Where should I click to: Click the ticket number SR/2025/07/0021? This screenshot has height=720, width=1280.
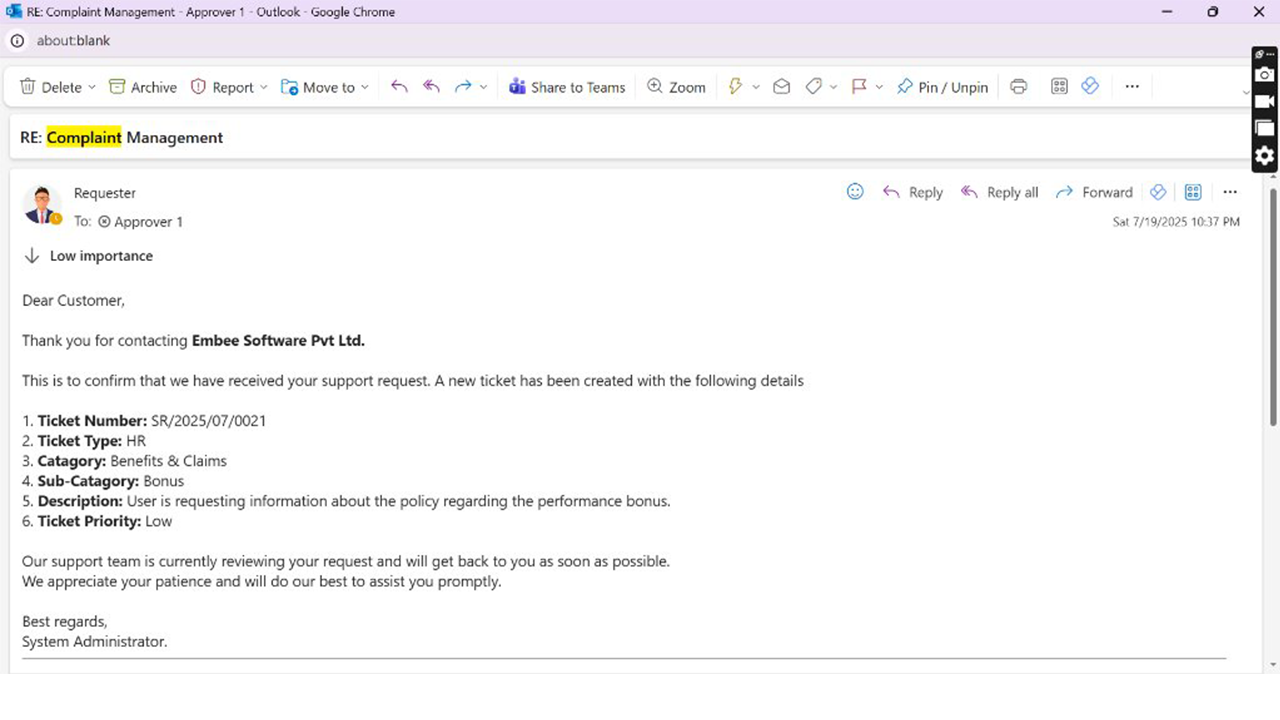tap(209, 421)
